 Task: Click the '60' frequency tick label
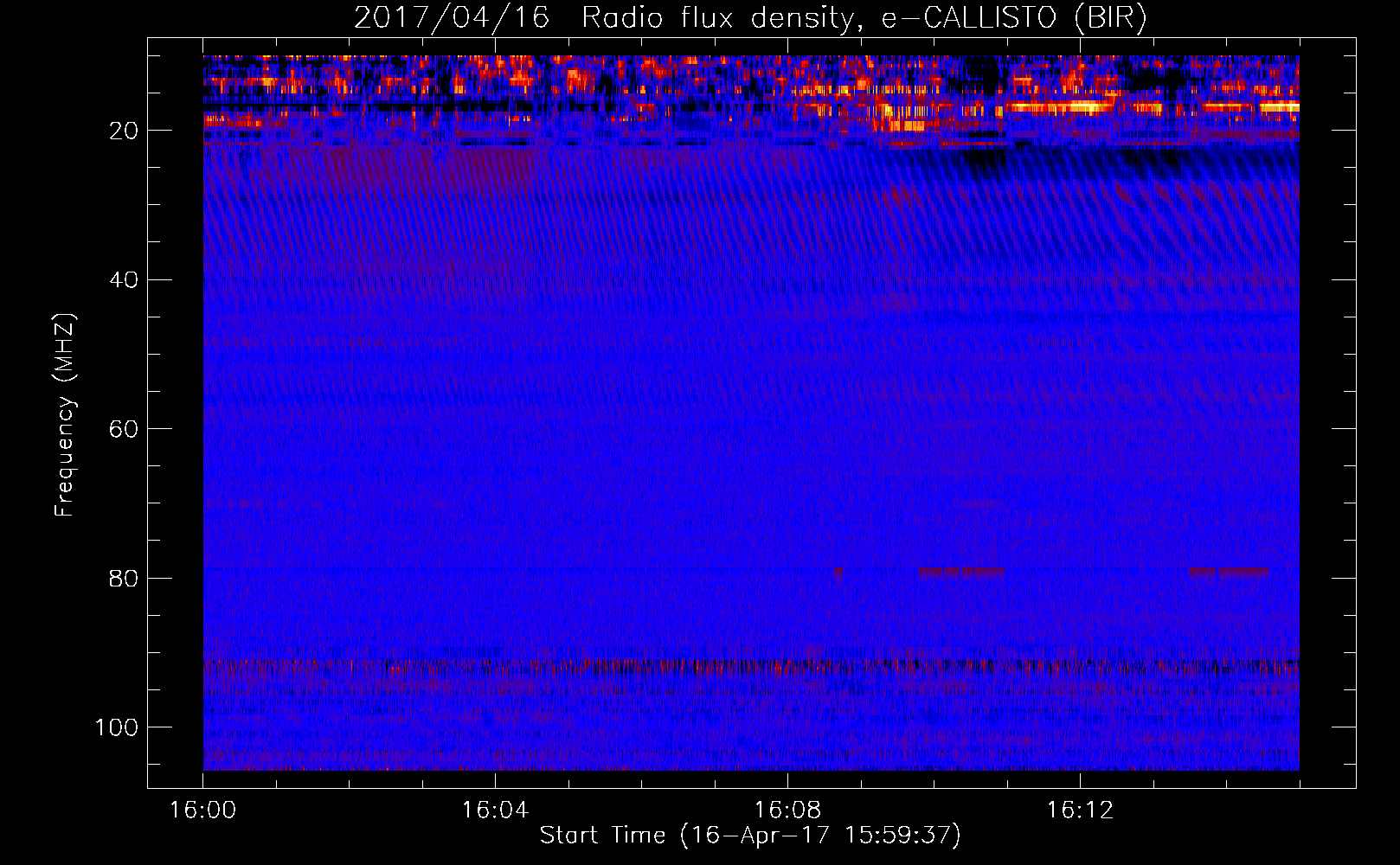click(124, 430)
